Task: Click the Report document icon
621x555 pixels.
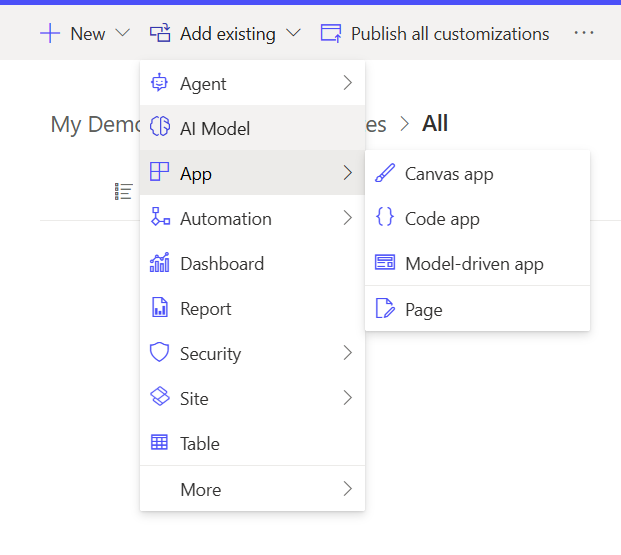Action: point(160,307)
